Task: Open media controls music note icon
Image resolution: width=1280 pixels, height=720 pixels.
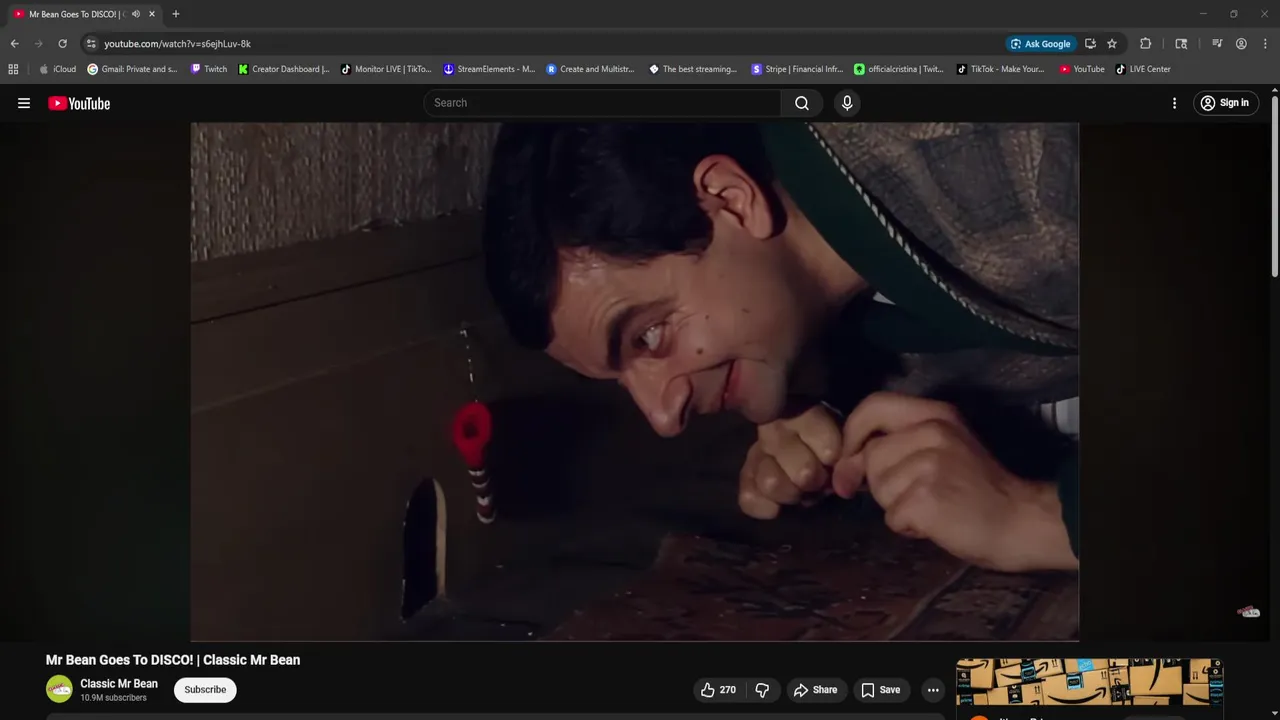Action: [x=1217, y=44]
